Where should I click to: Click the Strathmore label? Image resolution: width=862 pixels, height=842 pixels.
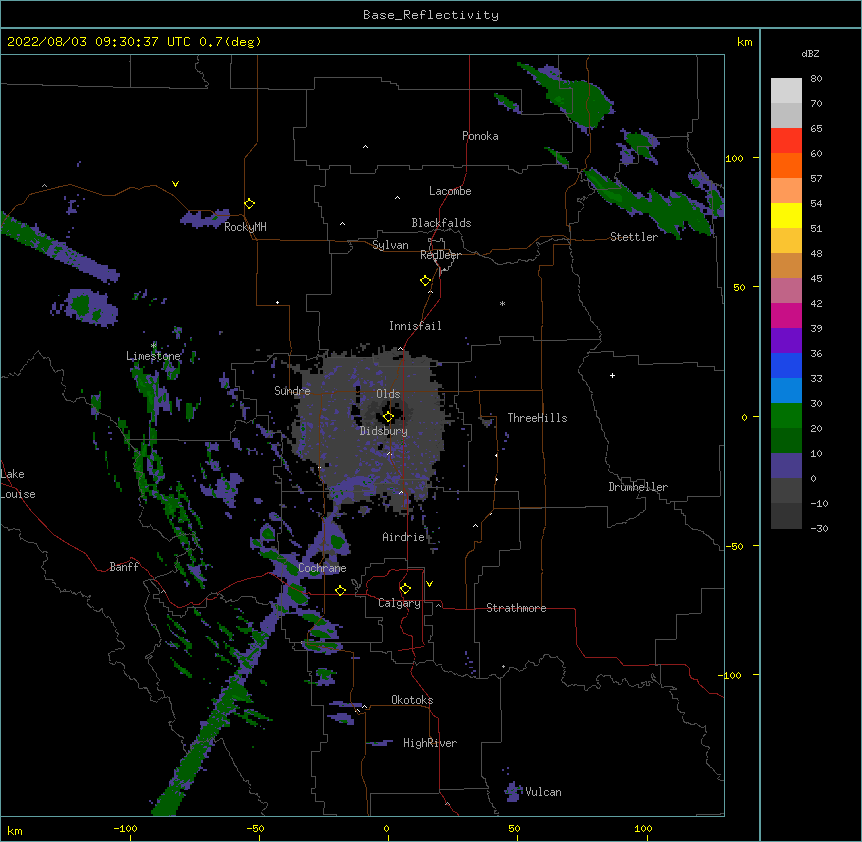(516, 608)
